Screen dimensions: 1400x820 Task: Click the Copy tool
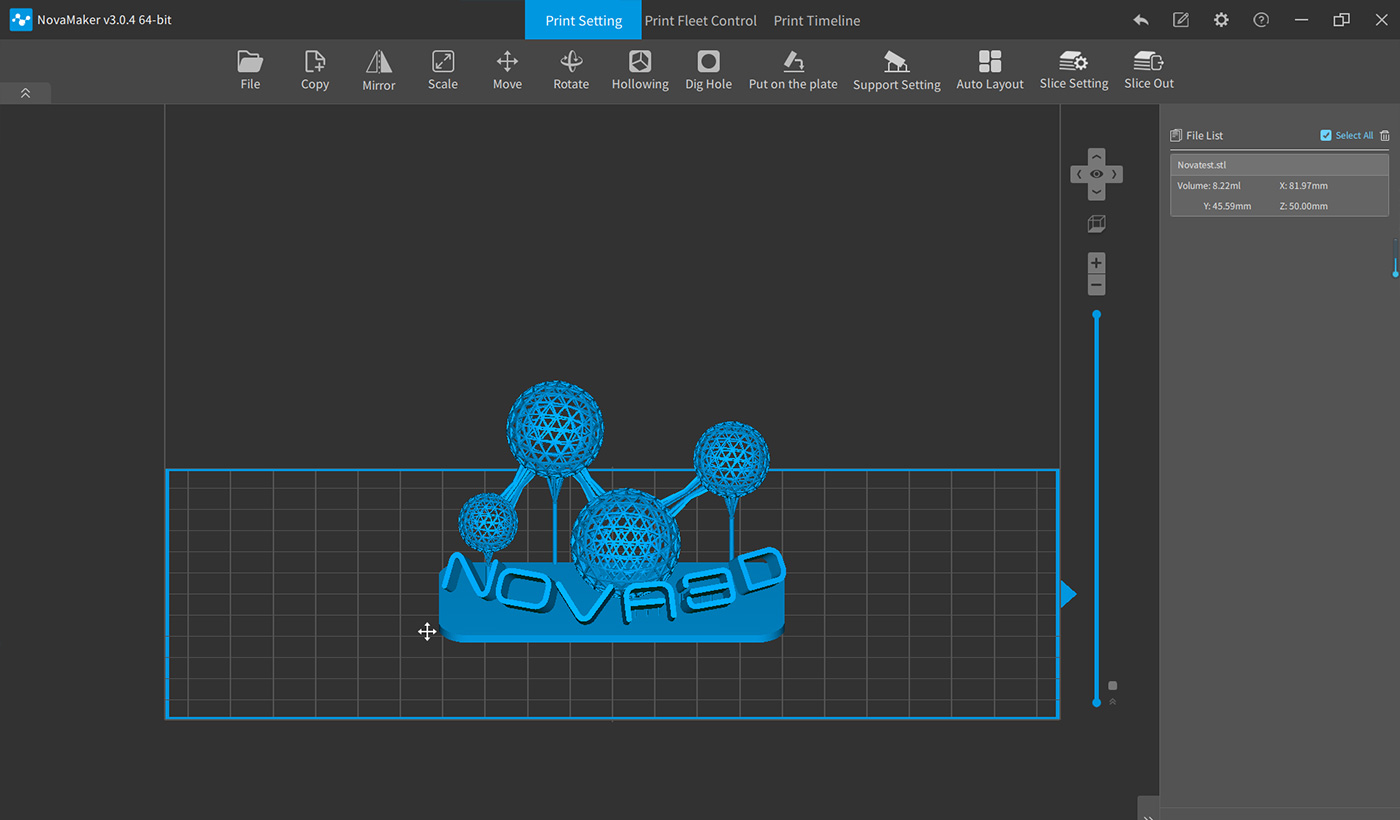click(315, 70)
